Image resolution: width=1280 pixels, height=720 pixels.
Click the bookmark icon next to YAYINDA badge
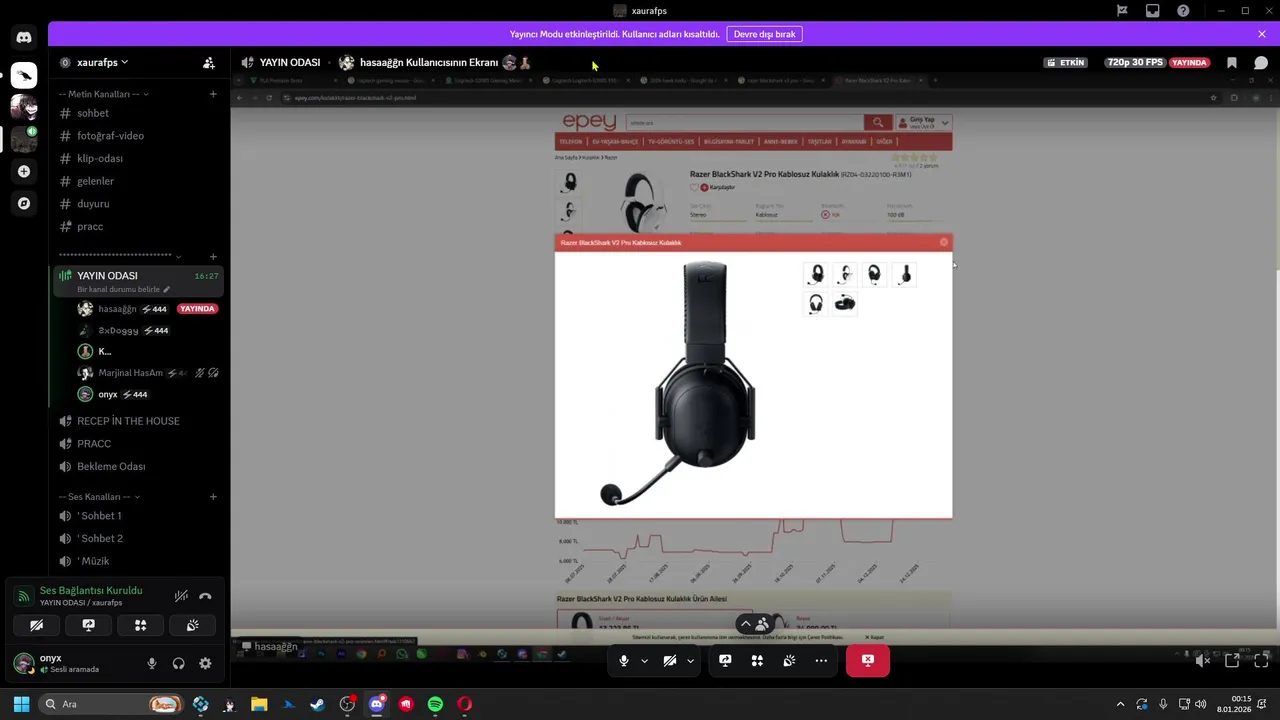coord(1232,62)
